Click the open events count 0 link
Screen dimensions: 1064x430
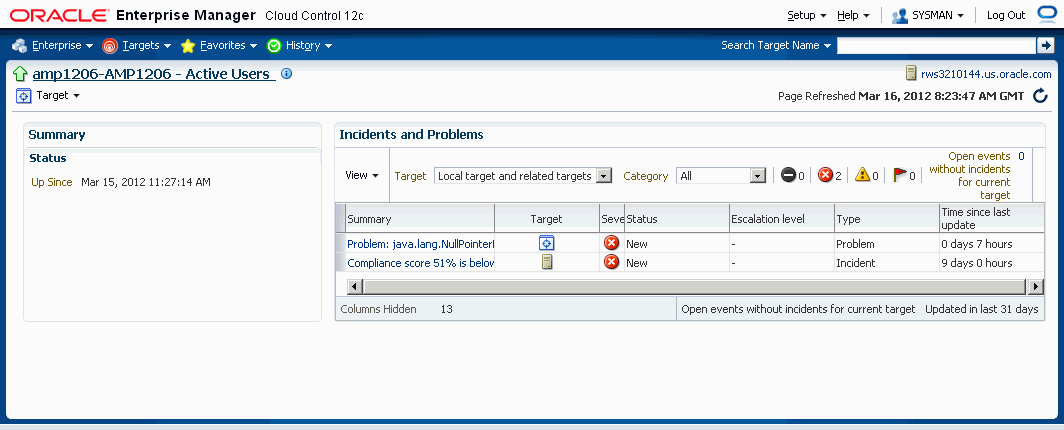click(1021, 156)
